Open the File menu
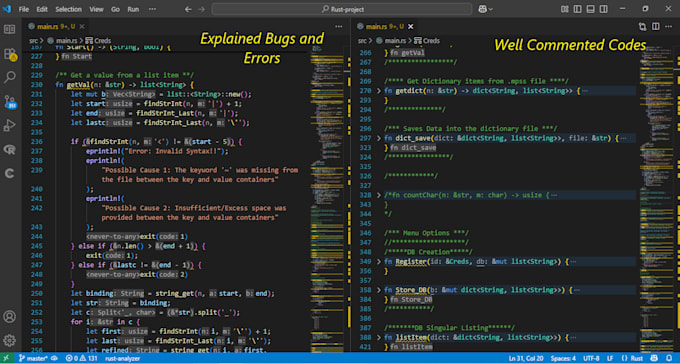This screenshot has height=364, width=680. click(x=23, y=9)
